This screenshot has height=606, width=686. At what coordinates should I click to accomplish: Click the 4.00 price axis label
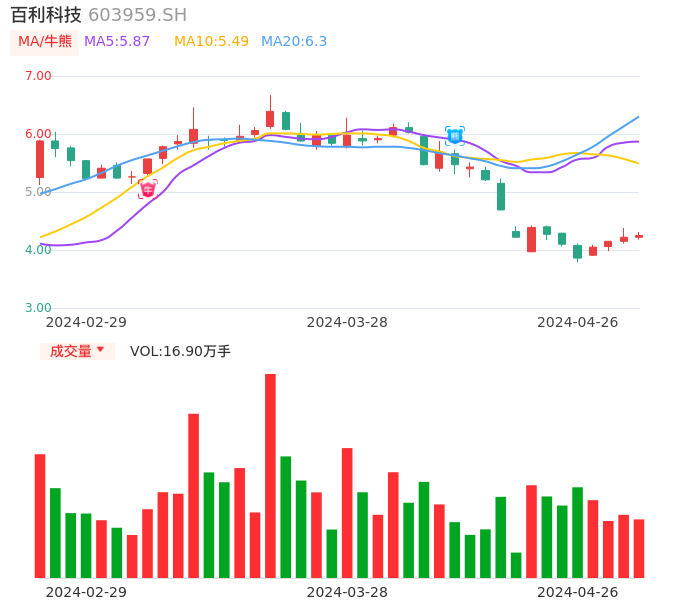coord(38,250)
